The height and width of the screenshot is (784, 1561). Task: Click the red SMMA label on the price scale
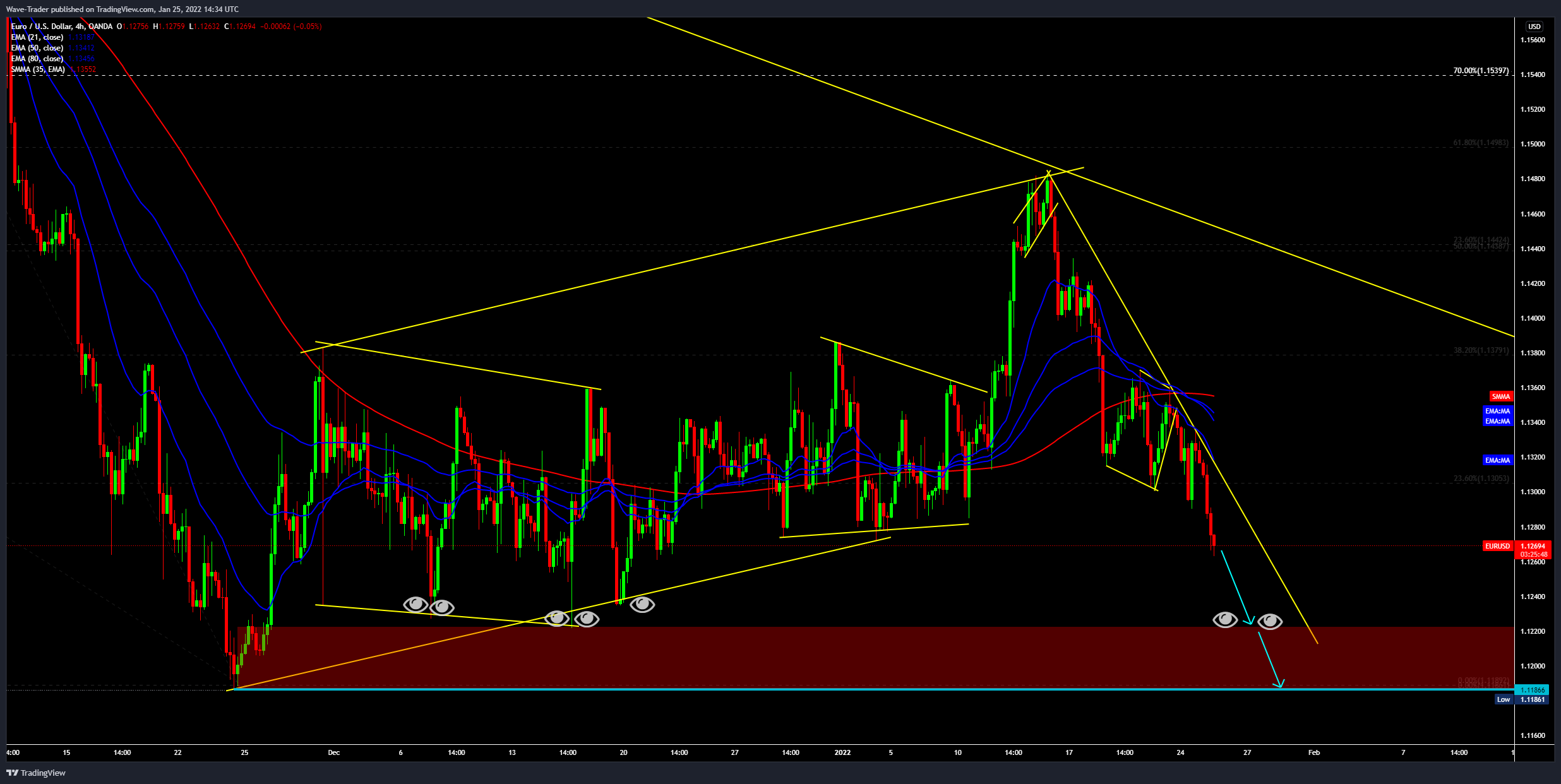click(1500, 396)
